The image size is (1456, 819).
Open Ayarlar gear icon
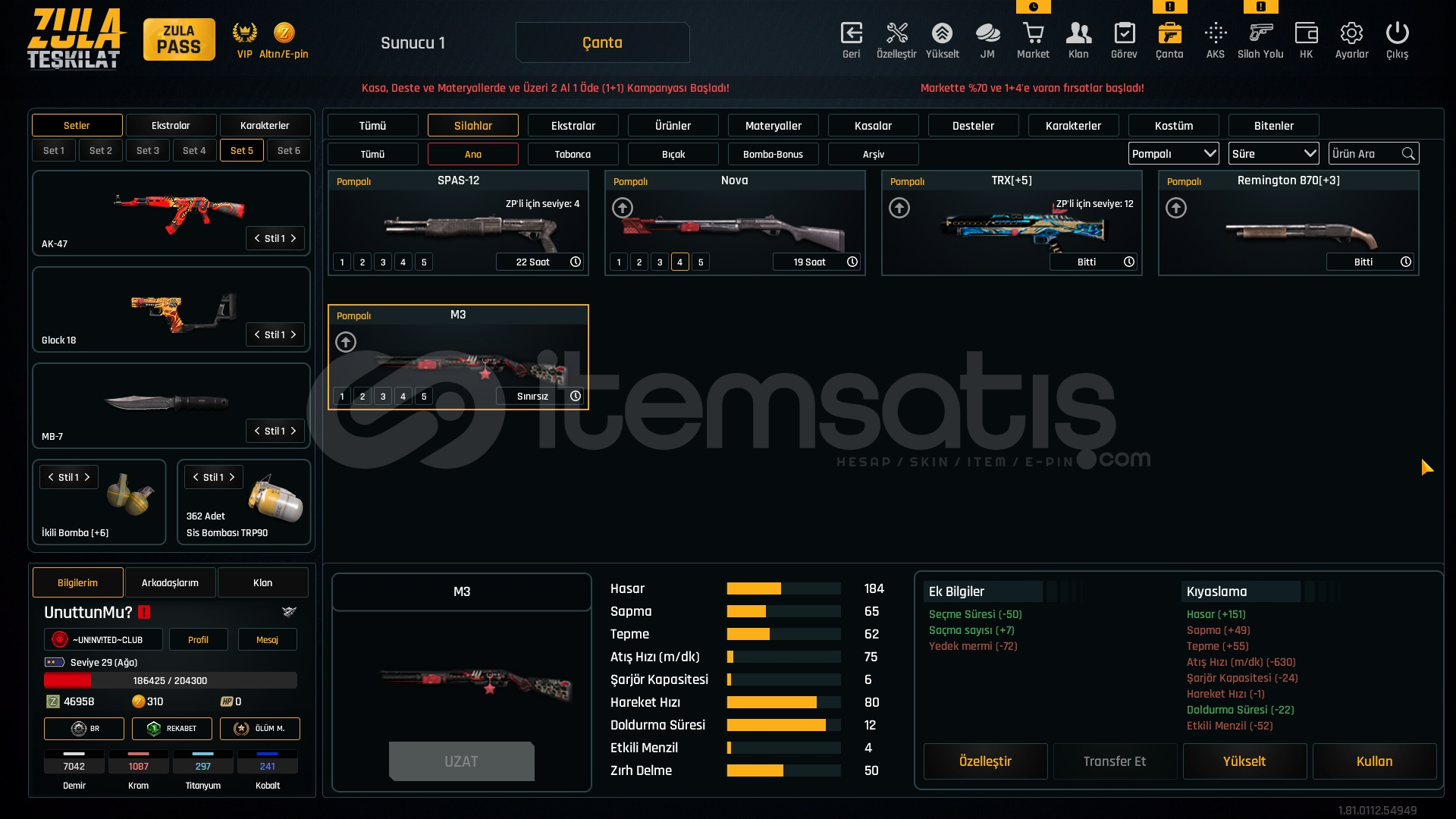1351,34
